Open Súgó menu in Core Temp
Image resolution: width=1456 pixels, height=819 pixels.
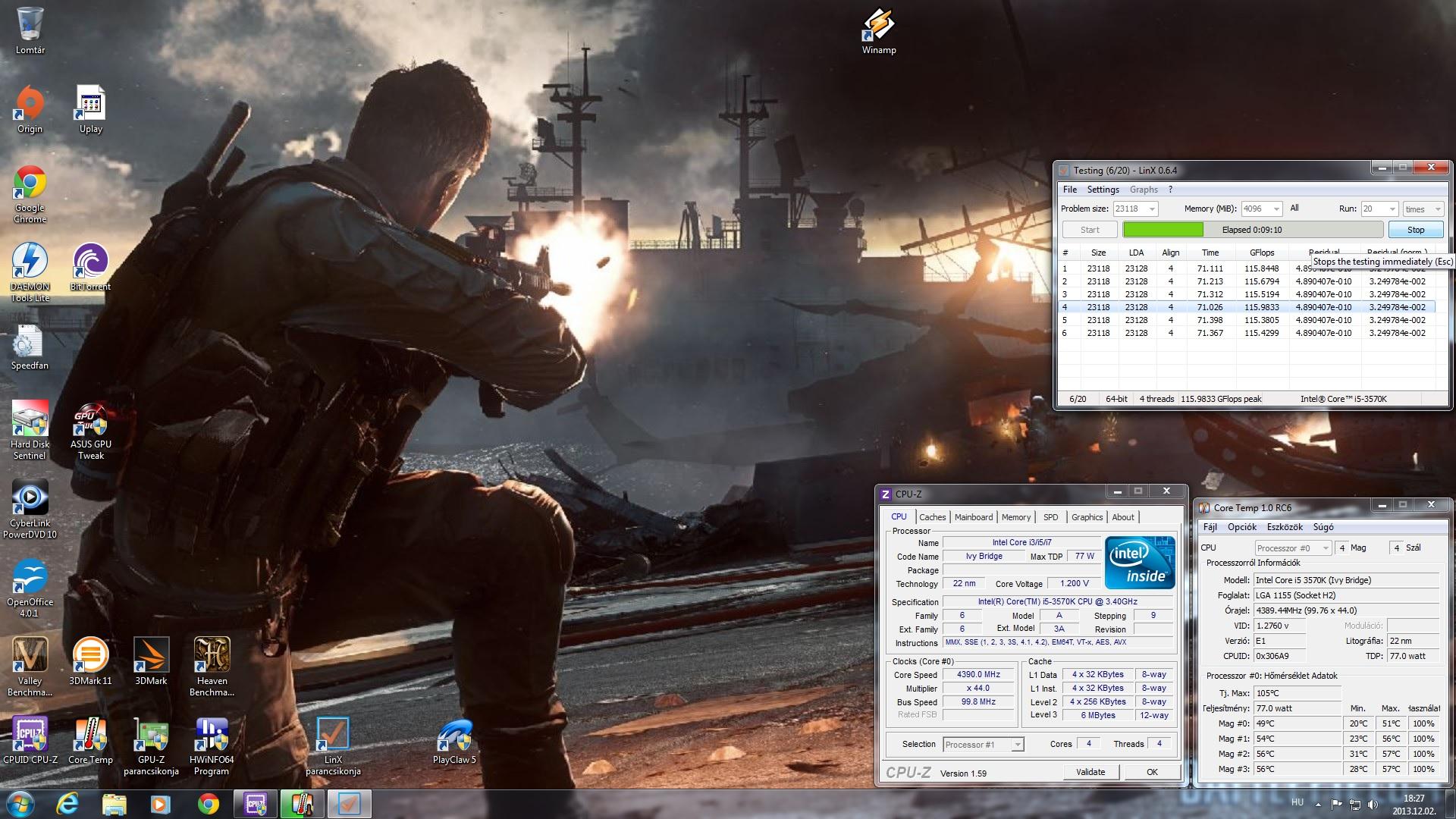1323,527
